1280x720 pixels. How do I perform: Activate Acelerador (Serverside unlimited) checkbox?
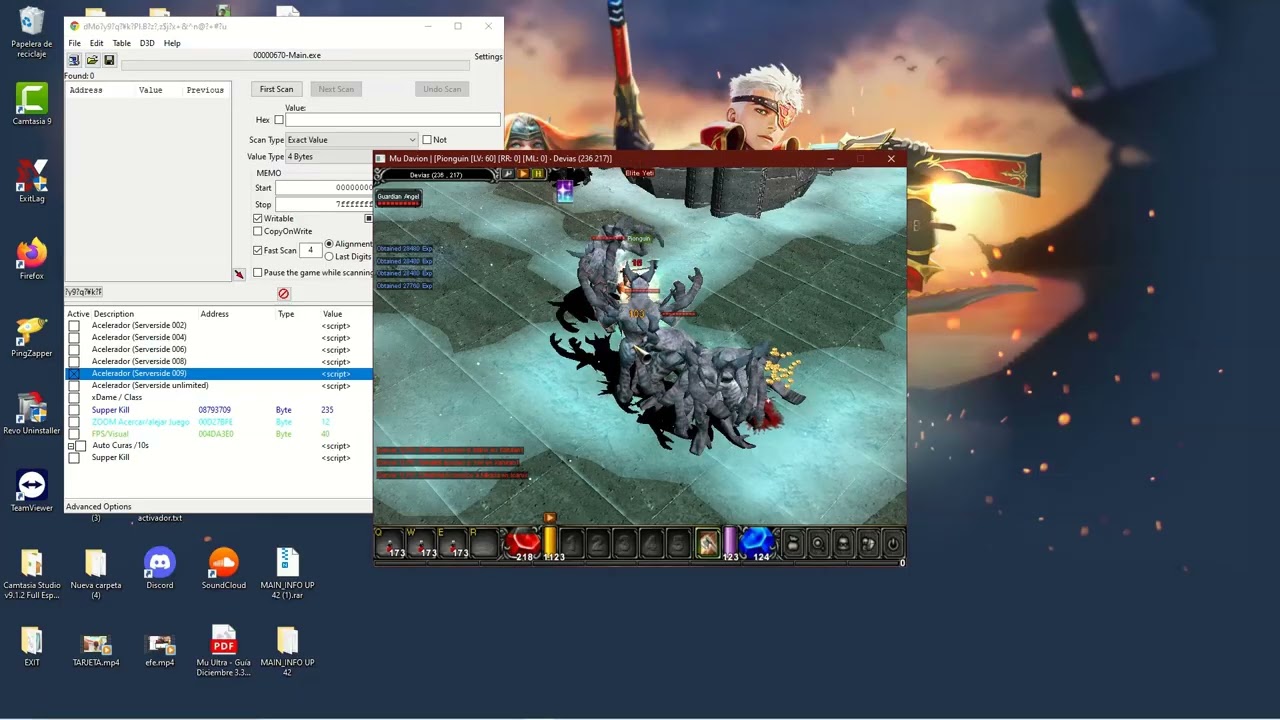74,386
